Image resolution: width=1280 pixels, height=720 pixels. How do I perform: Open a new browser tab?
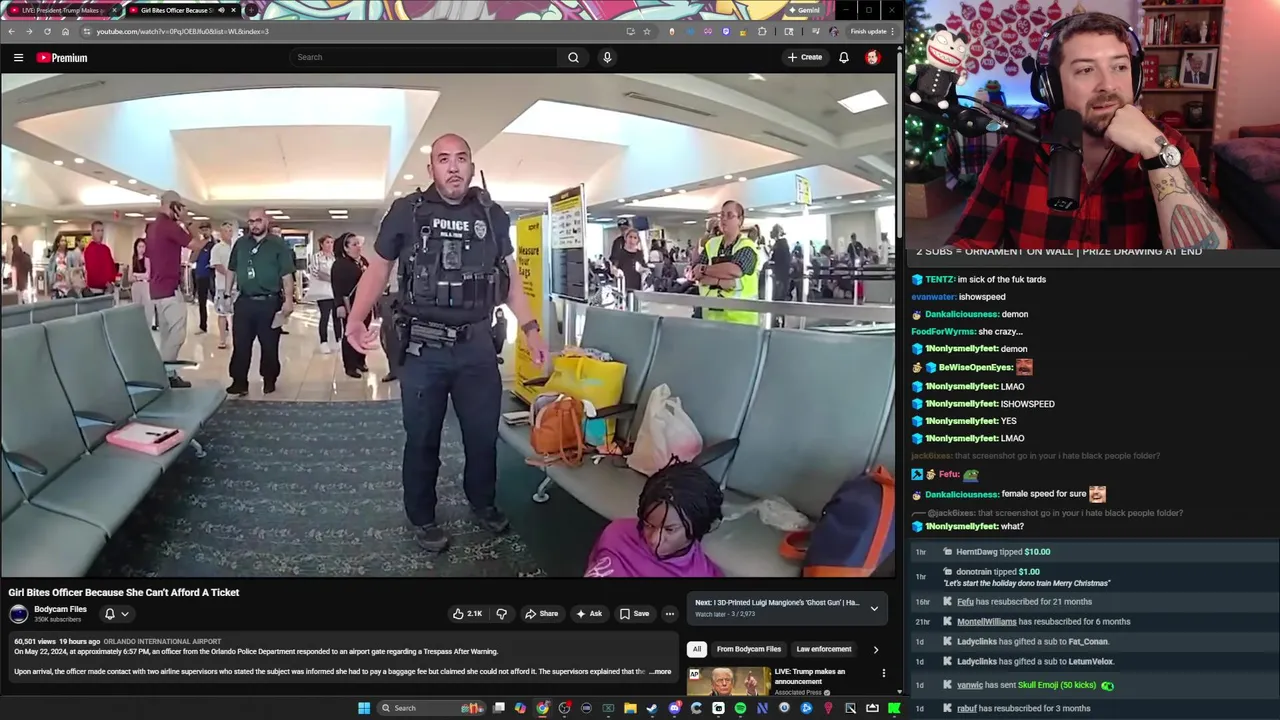(251, 10)
